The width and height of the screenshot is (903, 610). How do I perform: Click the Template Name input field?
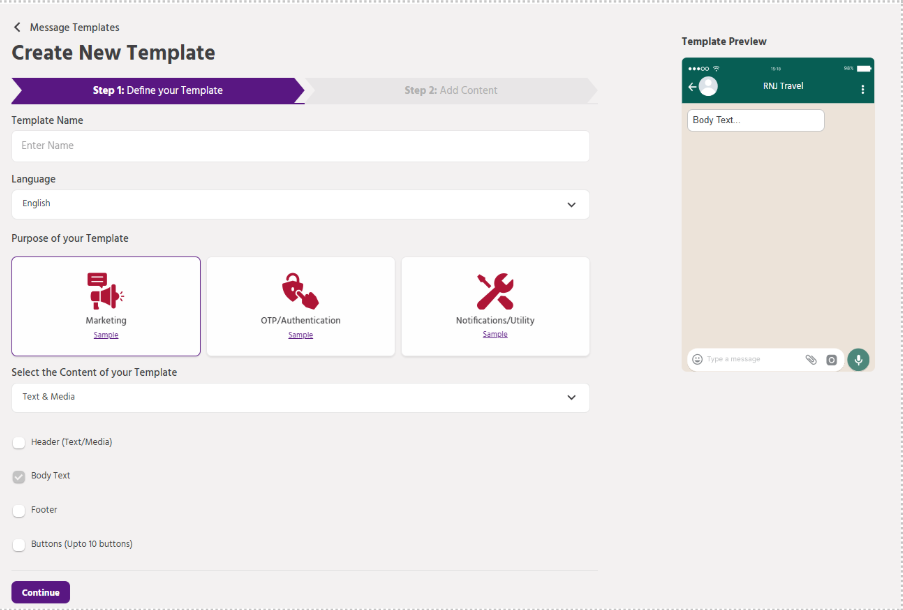point(300,146)
